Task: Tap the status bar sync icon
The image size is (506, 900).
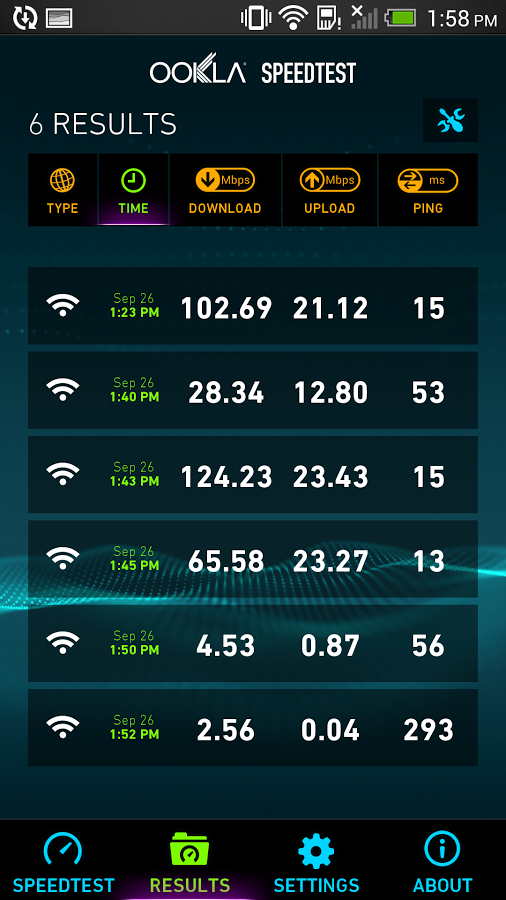Action: (x=25, y=18)
